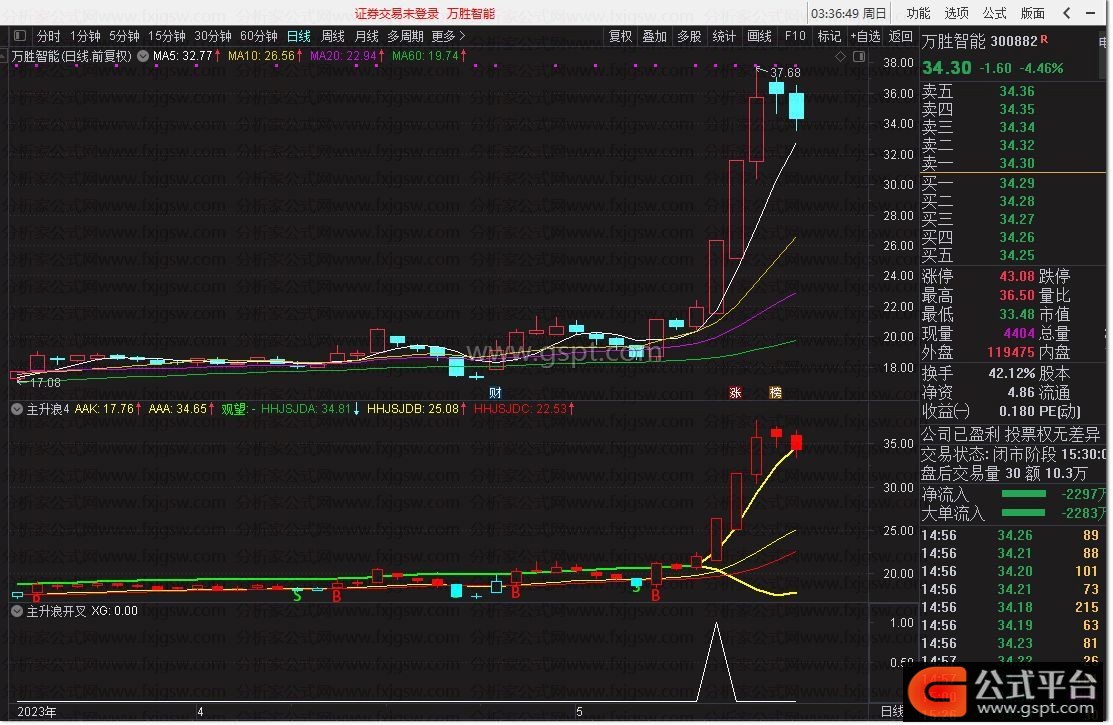Click the 日线 label at bottom axis
The image size is (1113, 725).
click(892, 712)
